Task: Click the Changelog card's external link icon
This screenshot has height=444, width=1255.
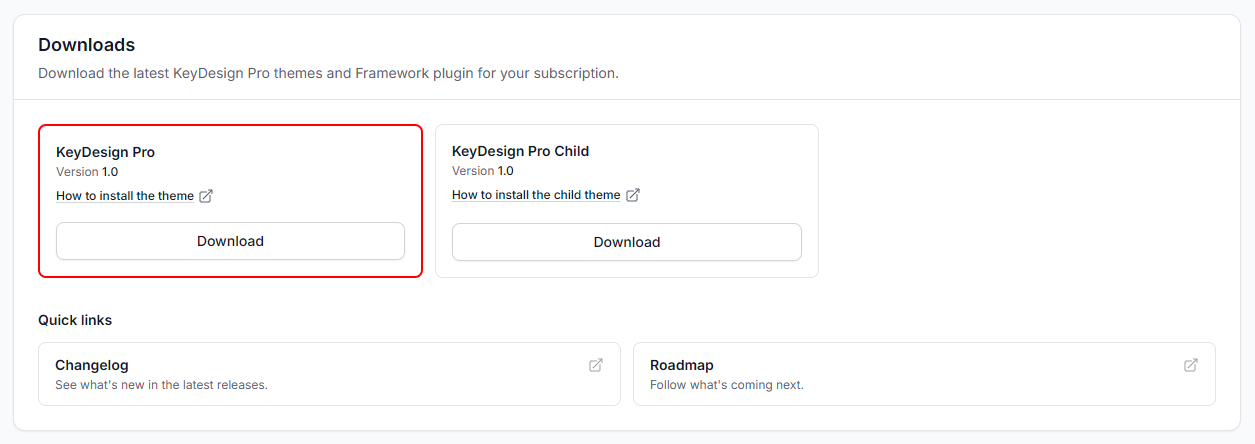Action: [596, 365]
